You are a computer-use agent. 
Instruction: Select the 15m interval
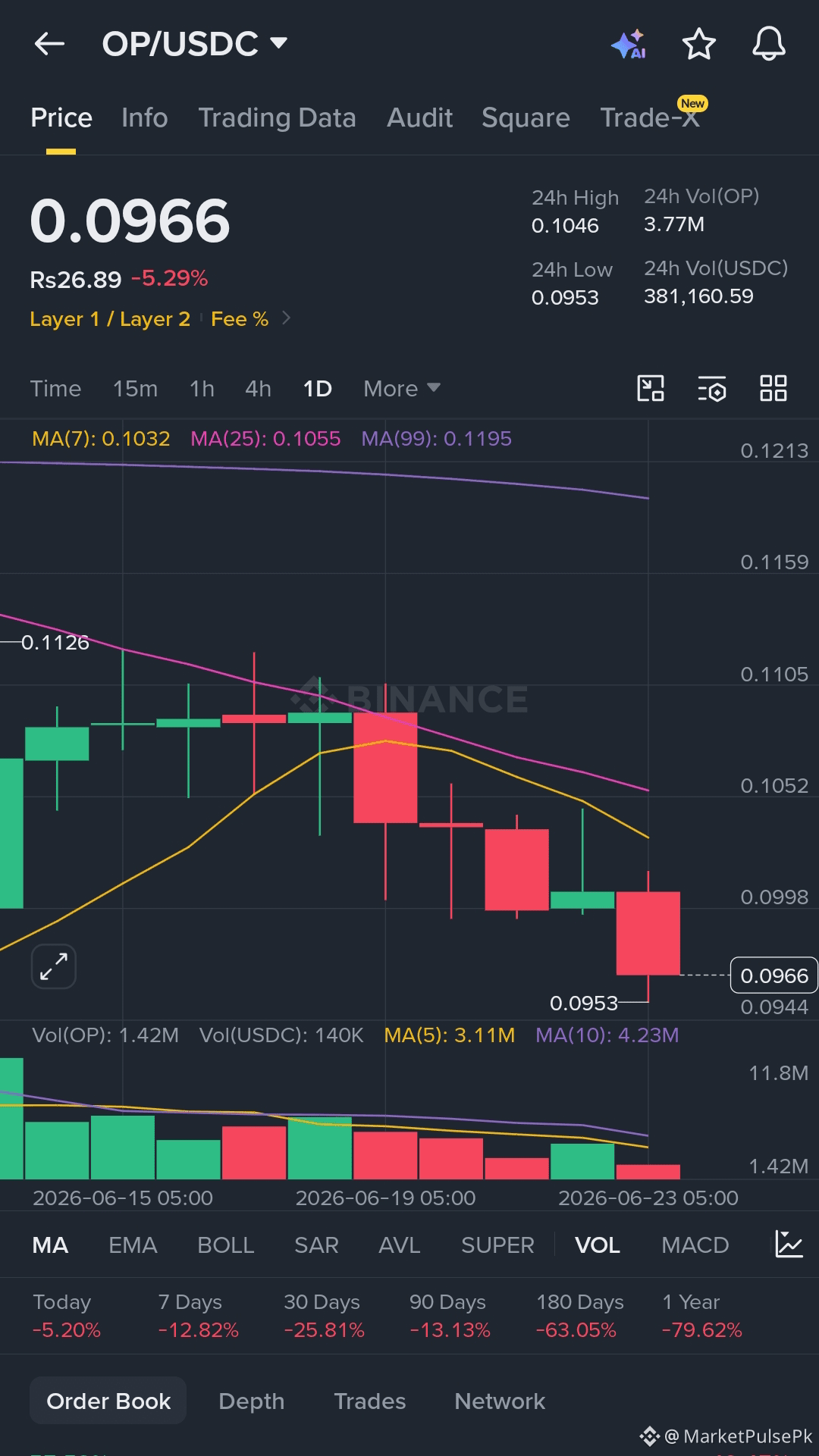click(x=135, y=389)
